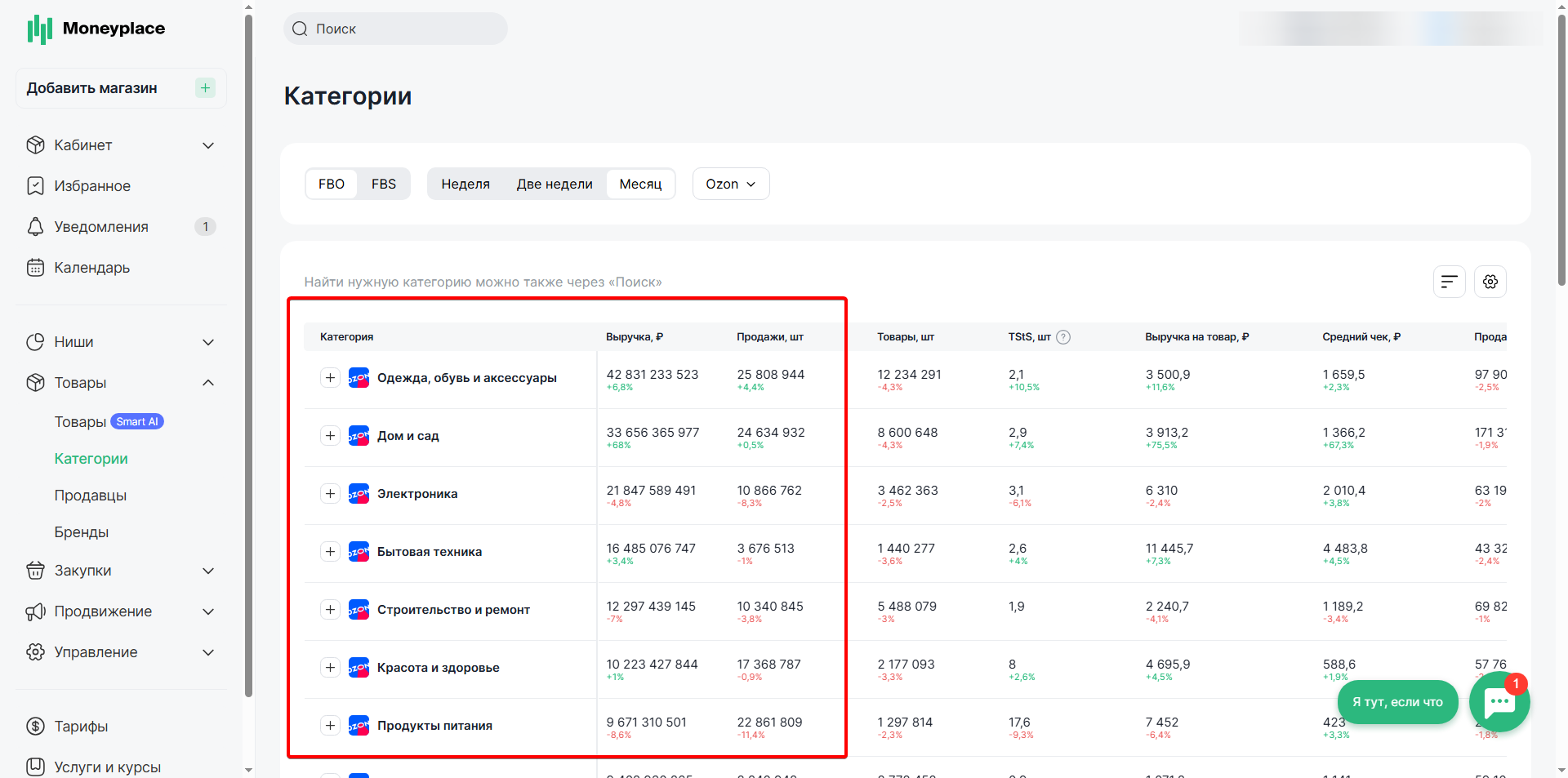Image resolution: width=1568 pixels, height=778 pixels.
Task: Open the chat bubble widget
Action: [x=1499, y=701]
